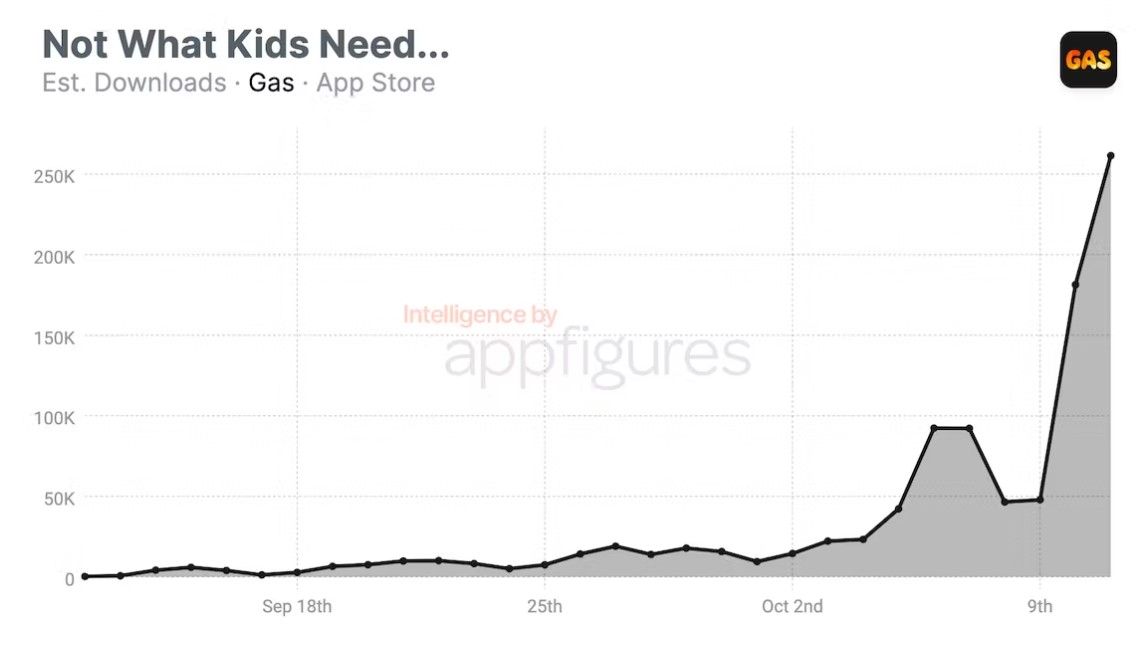Viewport: 1137px width, 651px height.
Task: Click the 150K y-axis label
Action: 55,337
